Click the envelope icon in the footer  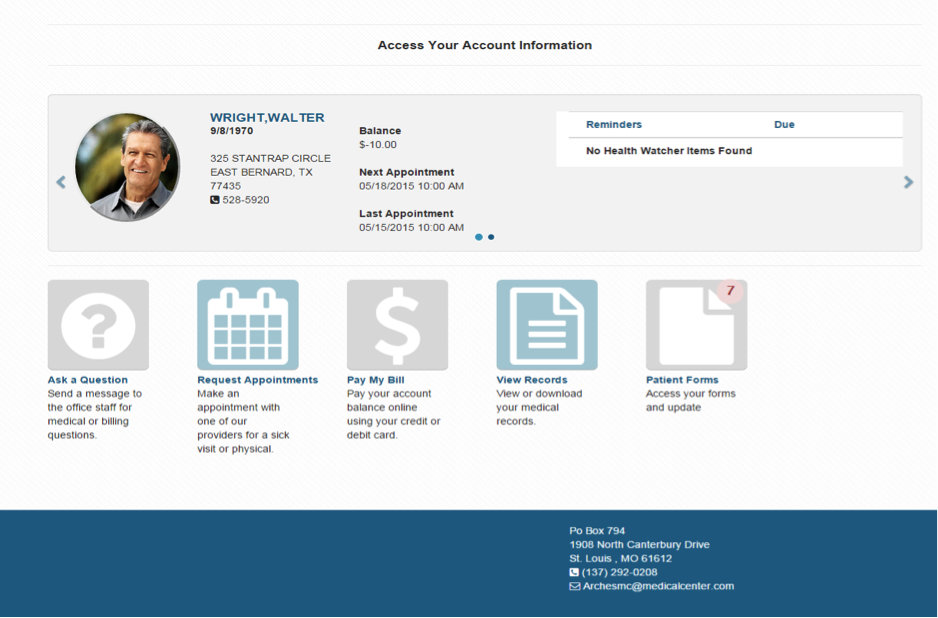574,586
